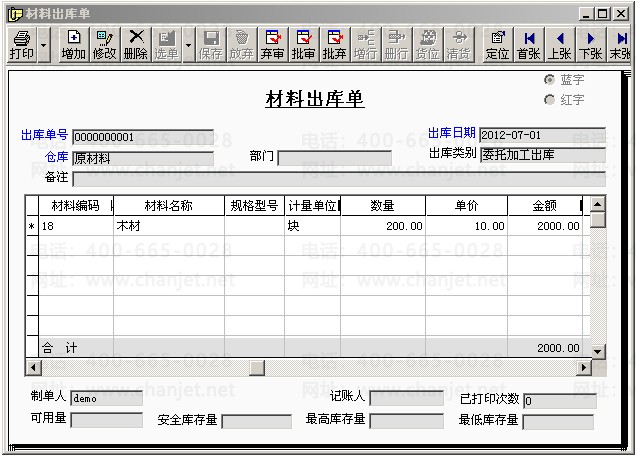The height and width of the screenshot is (456, 636).
Task: Click the 部门 input field
Action: [x=335, y=158]
